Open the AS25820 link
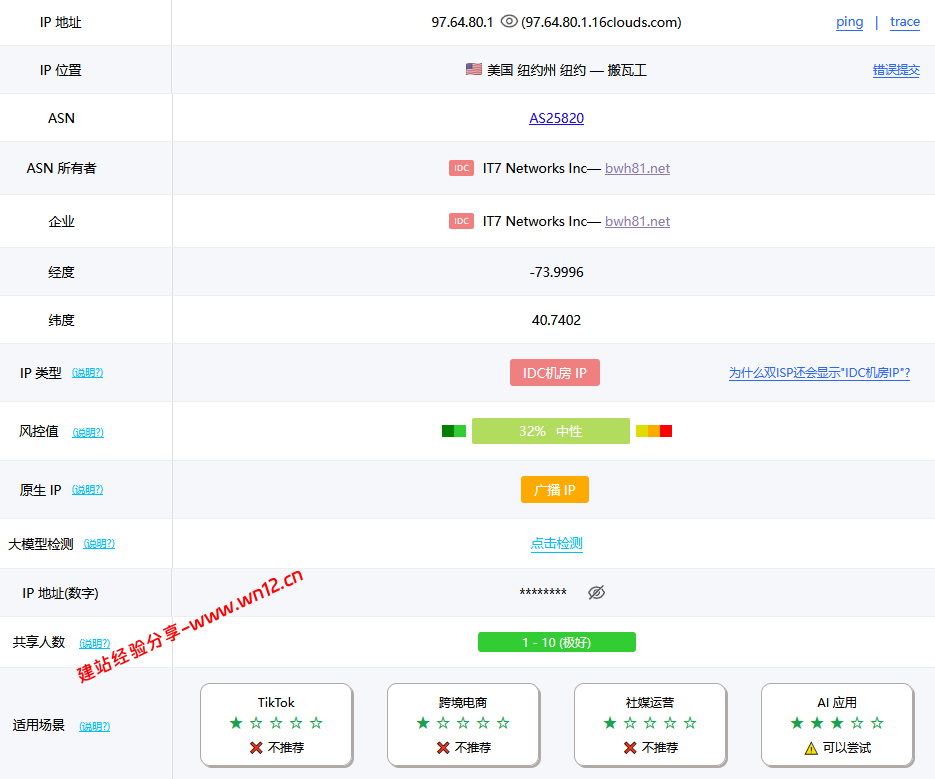 (556, 118)
